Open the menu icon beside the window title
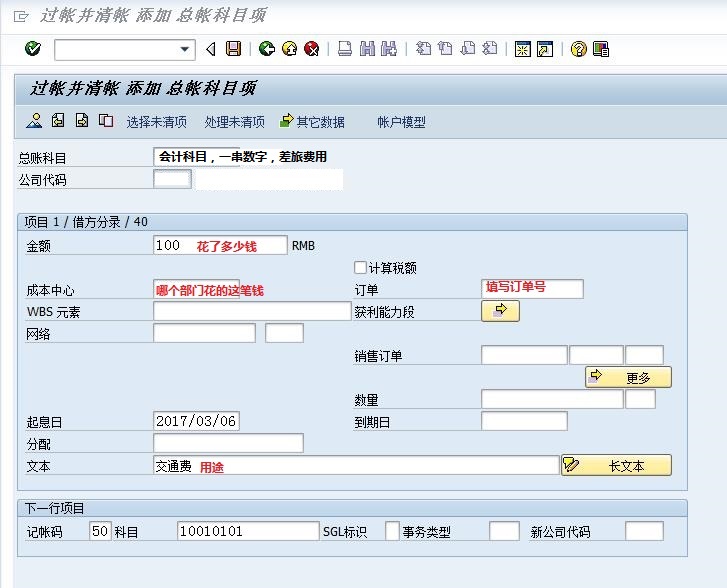This screenshot has width=727, height=588. pos(21,17)
